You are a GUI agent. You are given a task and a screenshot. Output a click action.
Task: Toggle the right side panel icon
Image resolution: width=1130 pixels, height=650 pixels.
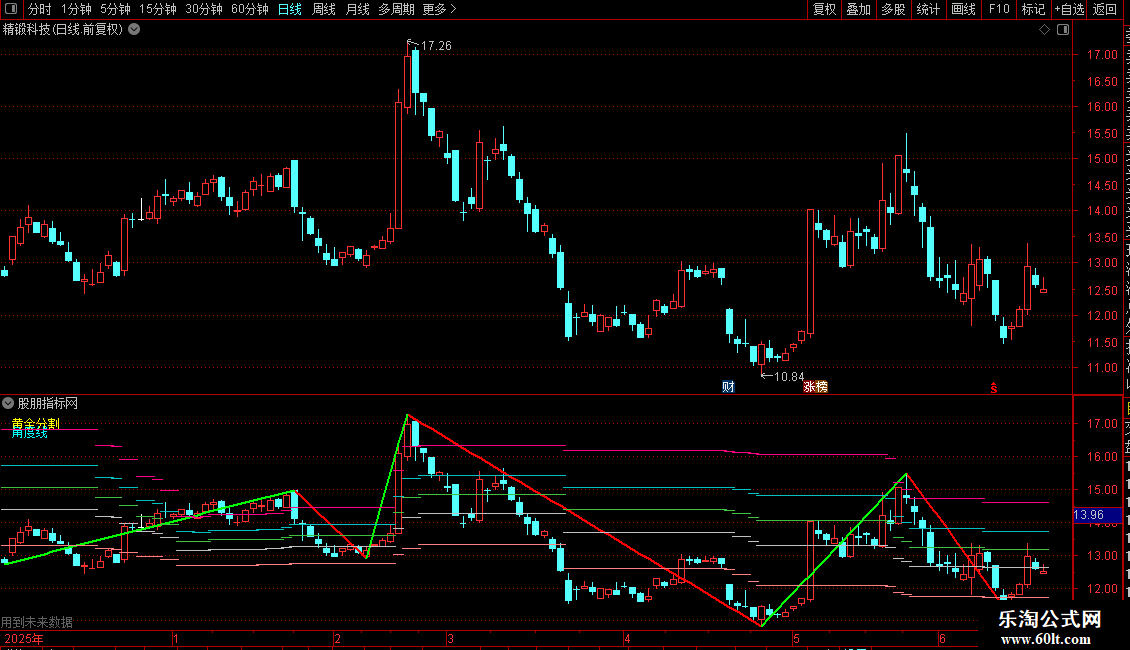pyautogui.click(x=1063, y=30)
